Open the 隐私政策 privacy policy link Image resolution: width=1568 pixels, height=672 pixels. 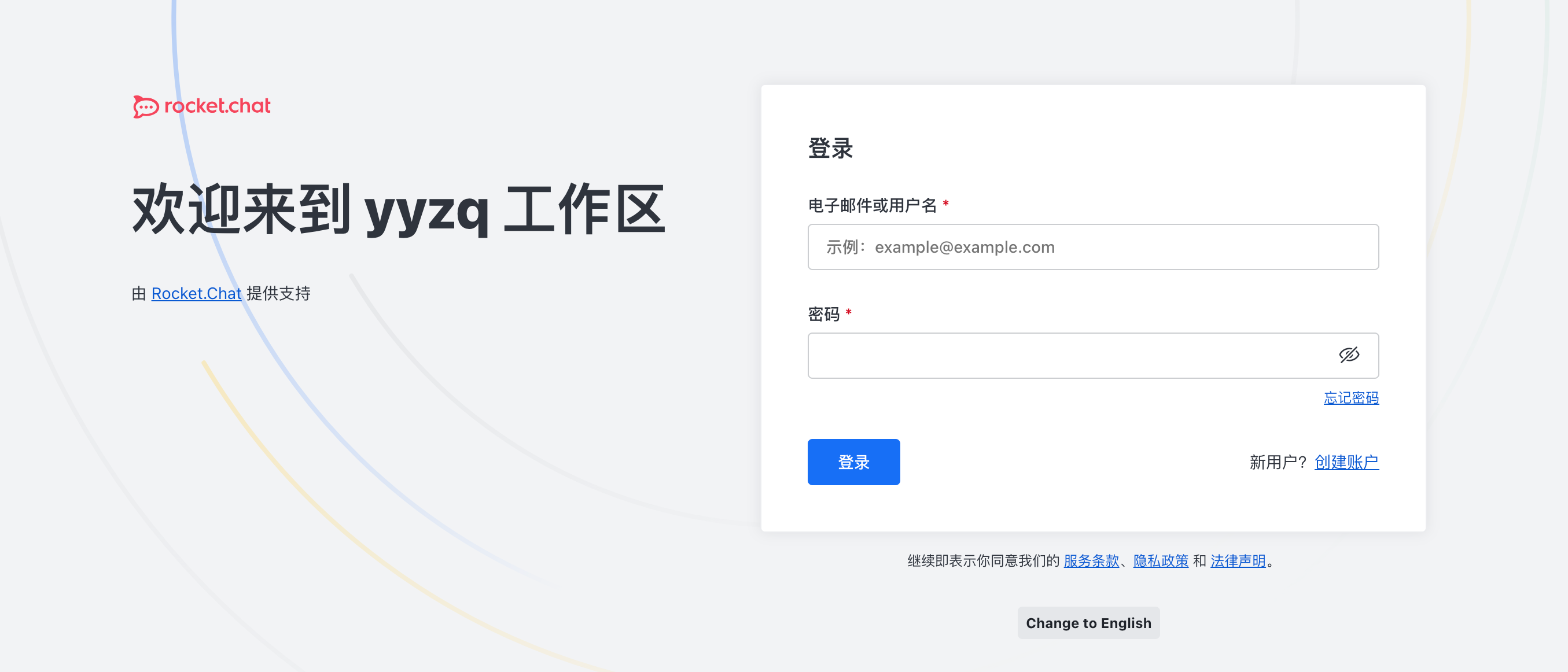click(x=1160, y=561)
